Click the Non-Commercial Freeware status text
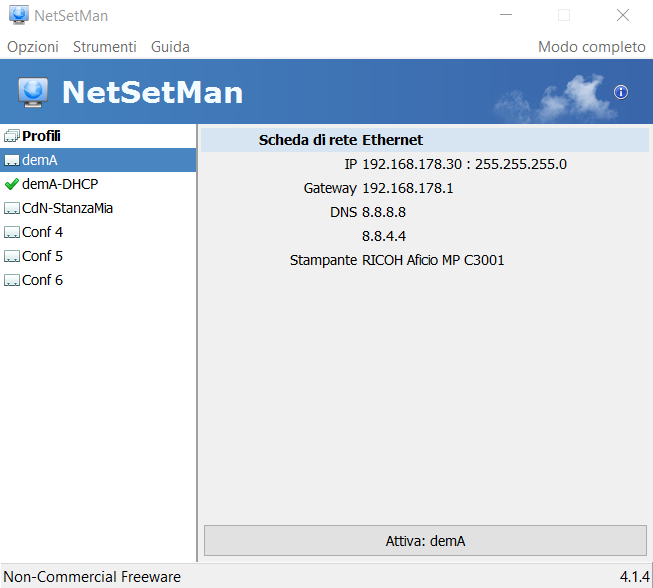The width and height of the screenshot is (653, 588). pos(94,577)
